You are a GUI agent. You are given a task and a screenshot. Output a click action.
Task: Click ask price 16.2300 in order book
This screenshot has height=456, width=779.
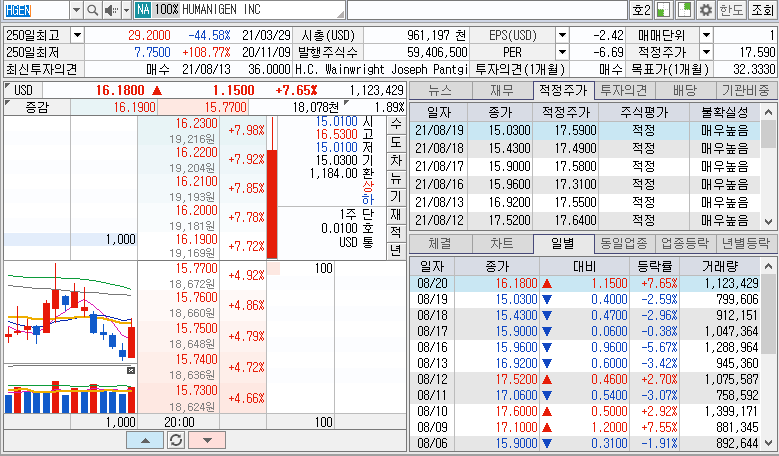tap(196, 124)
